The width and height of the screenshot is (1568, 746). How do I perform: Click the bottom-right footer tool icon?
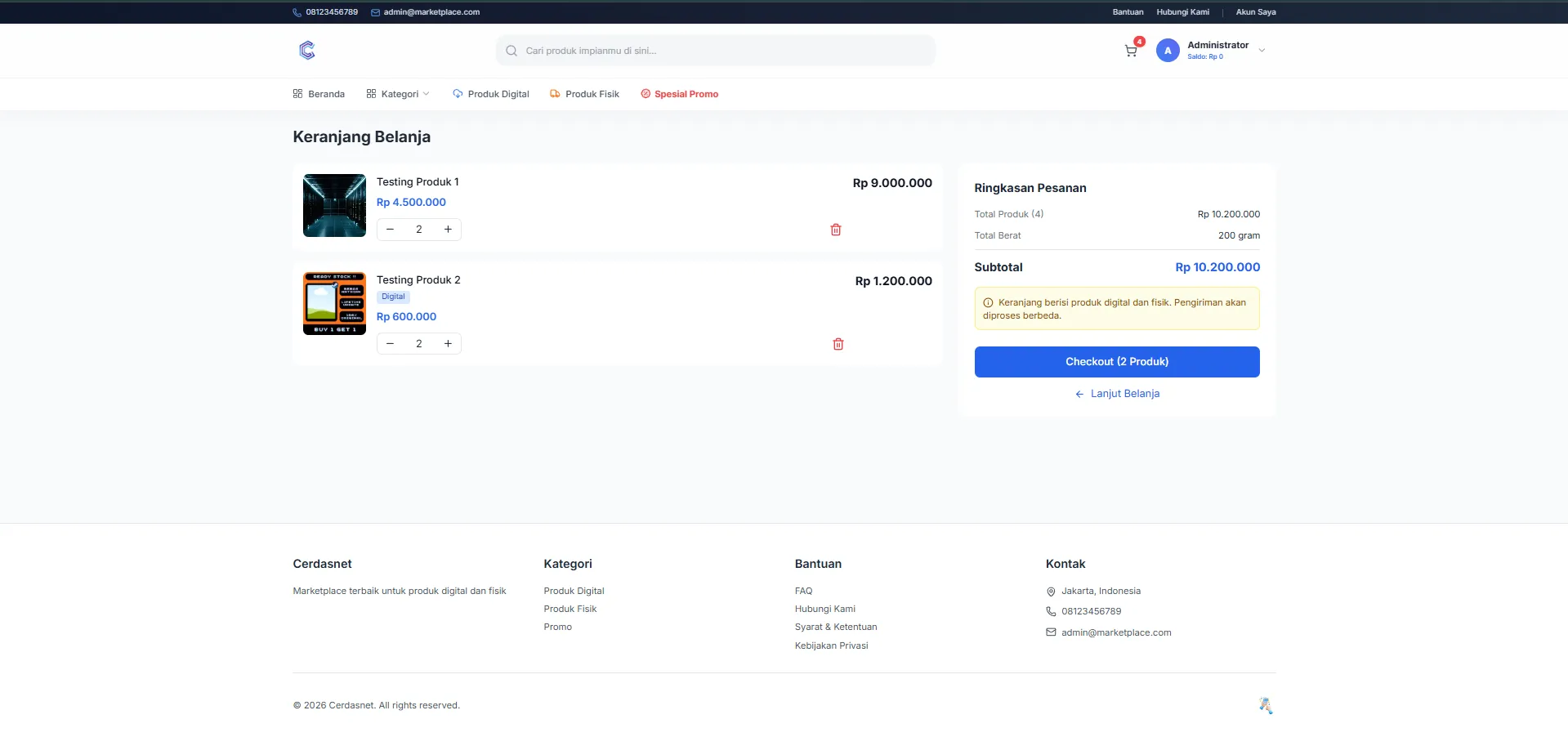[x=1266, y=706]
